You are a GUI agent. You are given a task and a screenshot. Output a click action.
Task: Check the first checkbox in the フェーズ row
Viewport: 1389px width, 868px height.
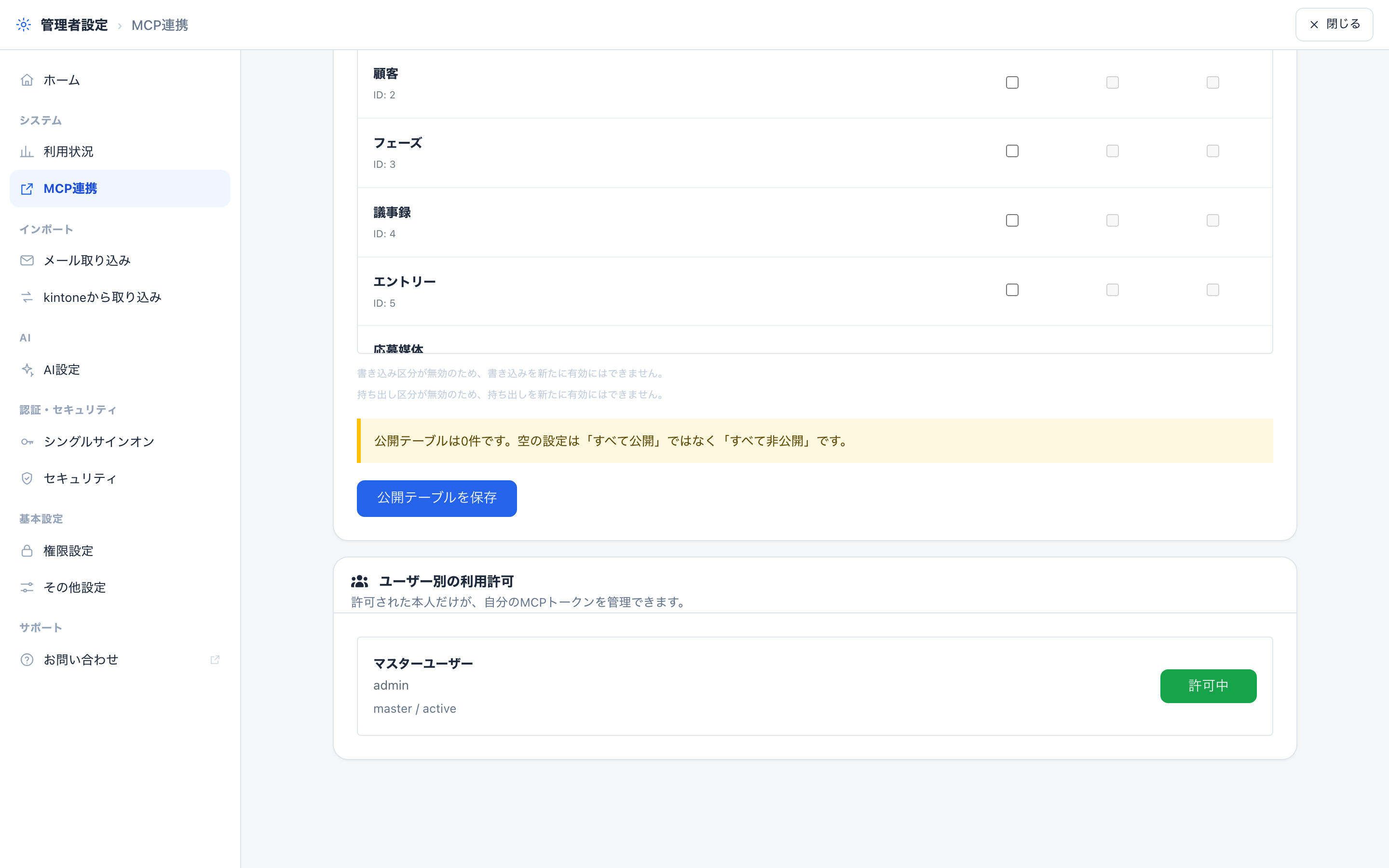(x=1012, y=151)
